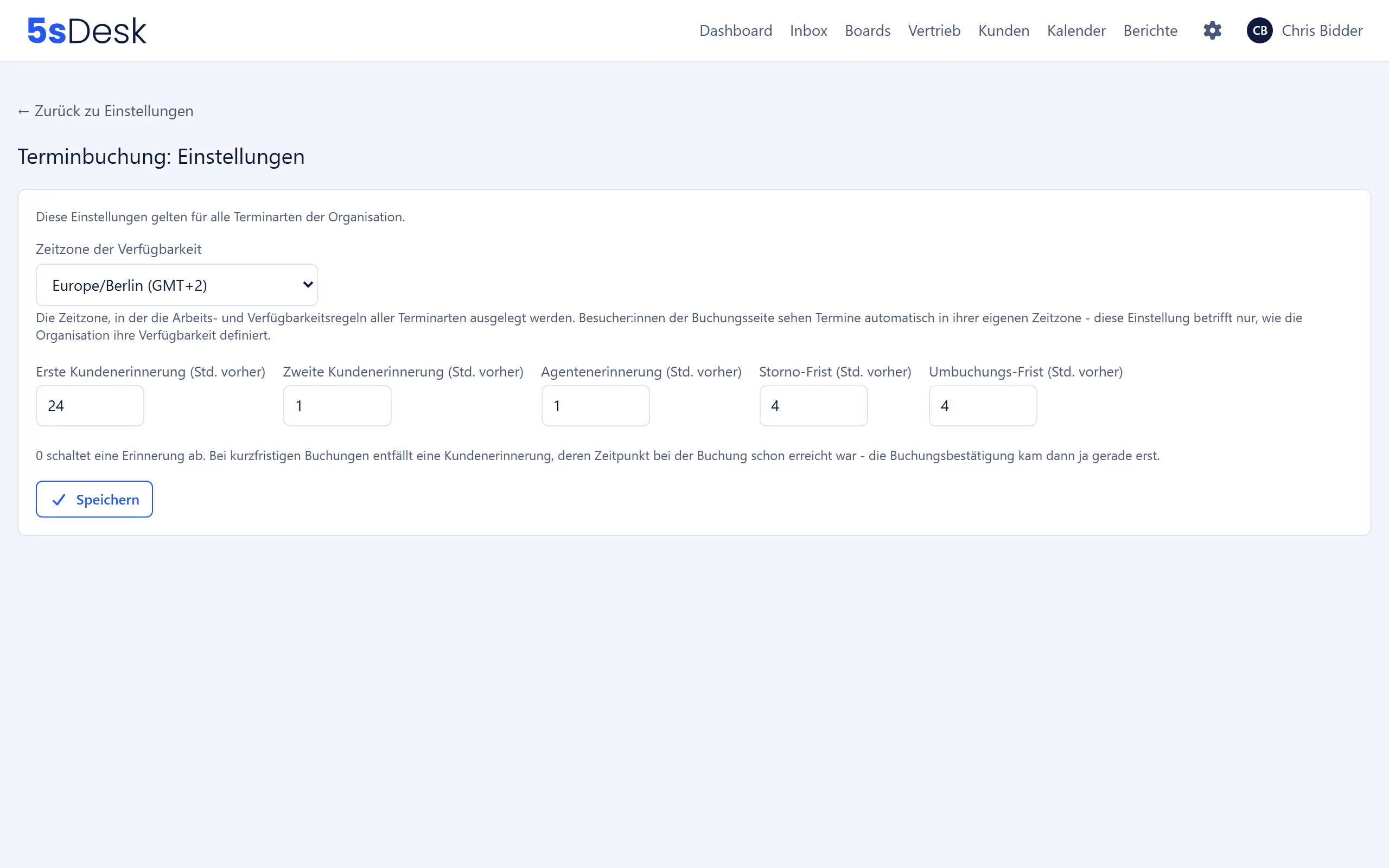Click the Agentenerinnerung hours input
This screenshot has height=868, width=1389.
pos(596,406)
